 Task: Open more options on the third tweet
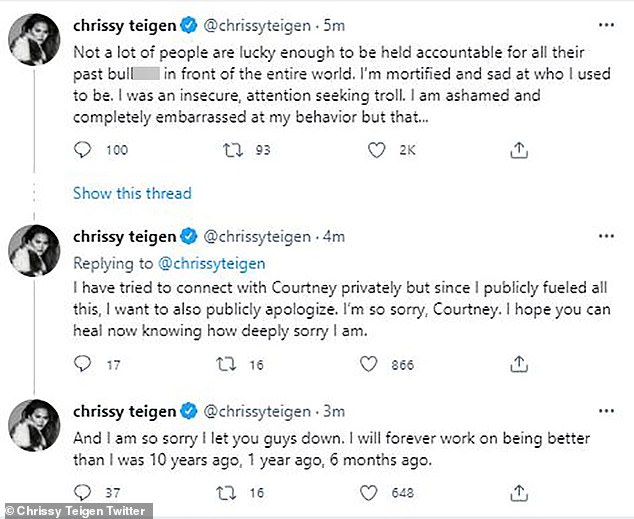[606, 410]
